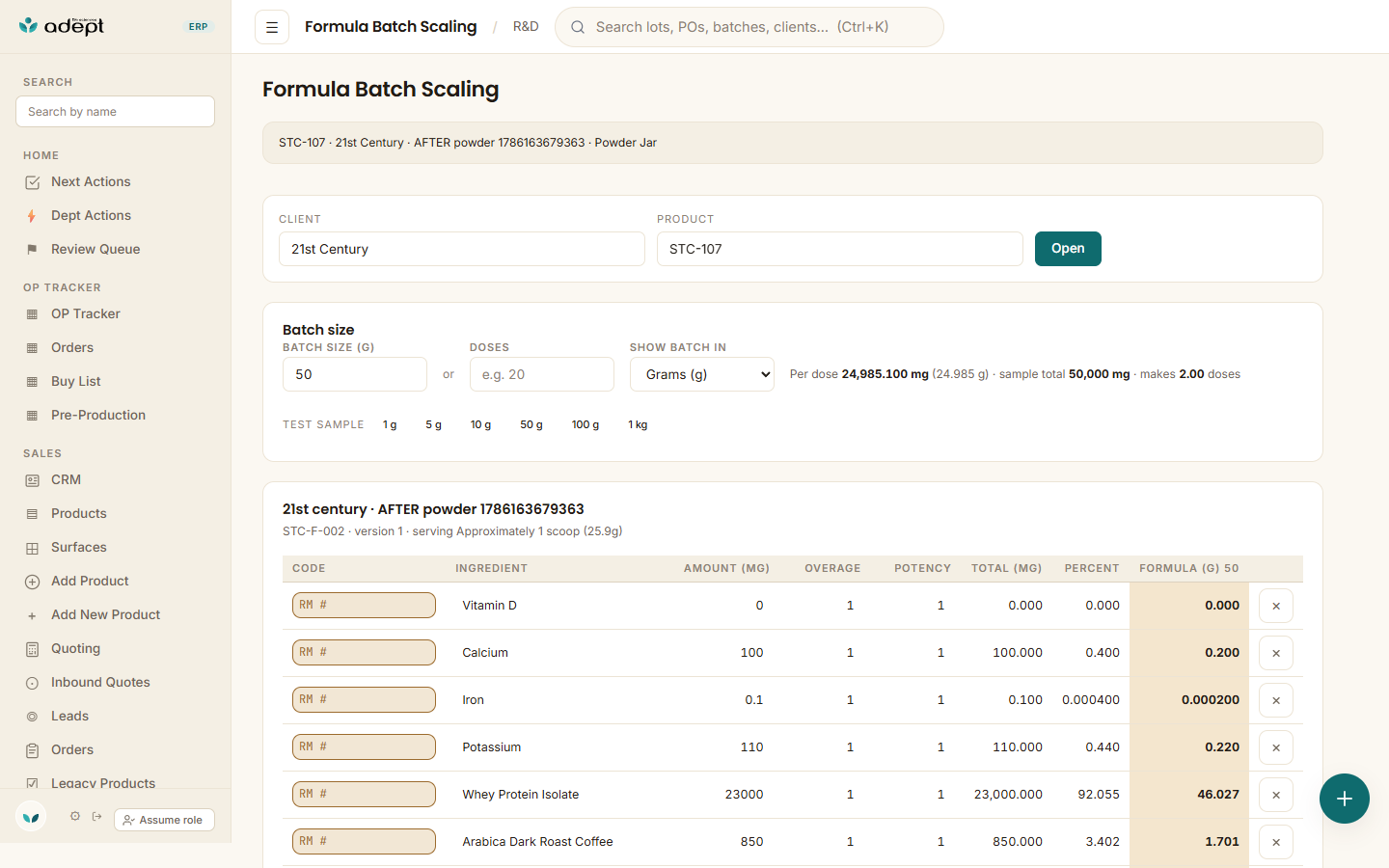Screen dimensions: 1389x868
Task: Select the 100 g test sample preset
Action: [x=586, y=424]
